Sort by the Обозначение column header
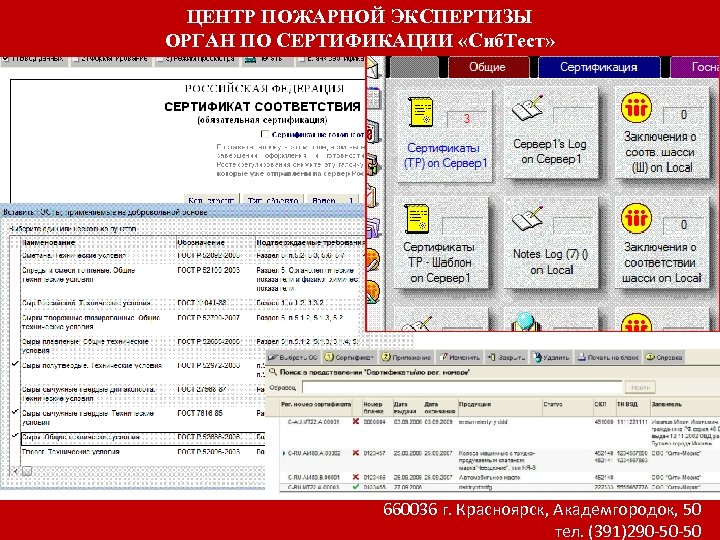 pyautogui.click(x=215, y=242)
